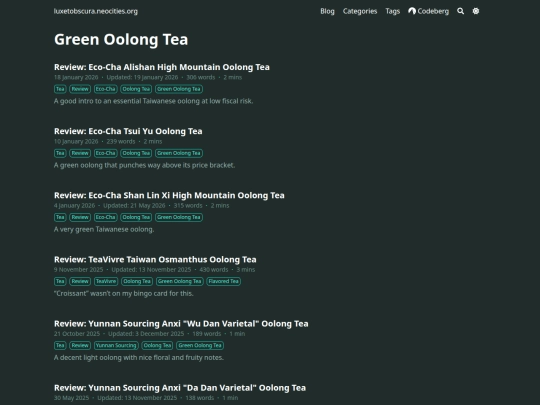Click Review tag under Tsui Yu review
The width and height of the screenshot is (540, 405).
[x=80, y=153]
